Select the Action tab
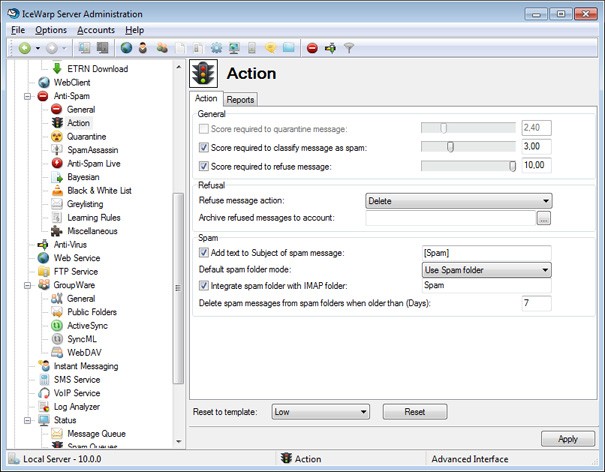 [x=206, y=98]
